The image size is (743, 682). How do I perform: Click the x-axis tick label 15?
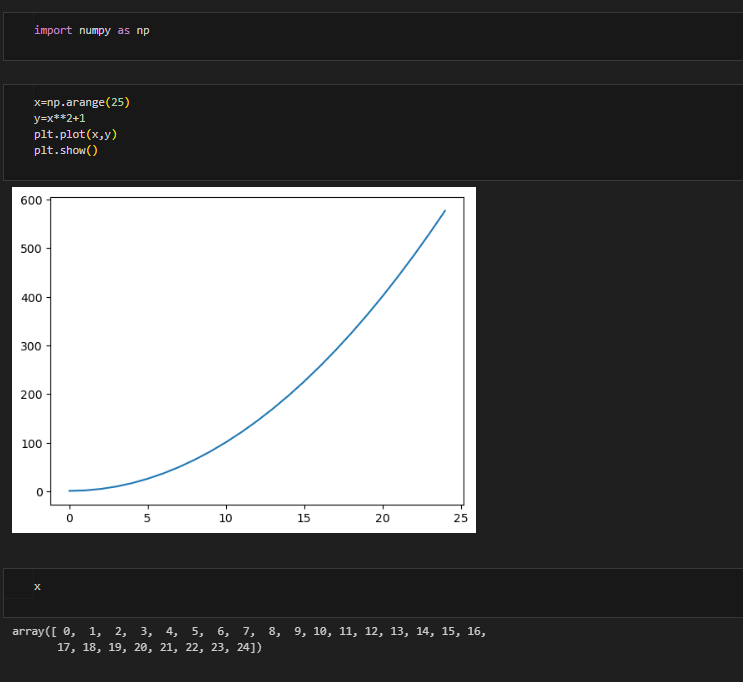[x=304, y=517]
